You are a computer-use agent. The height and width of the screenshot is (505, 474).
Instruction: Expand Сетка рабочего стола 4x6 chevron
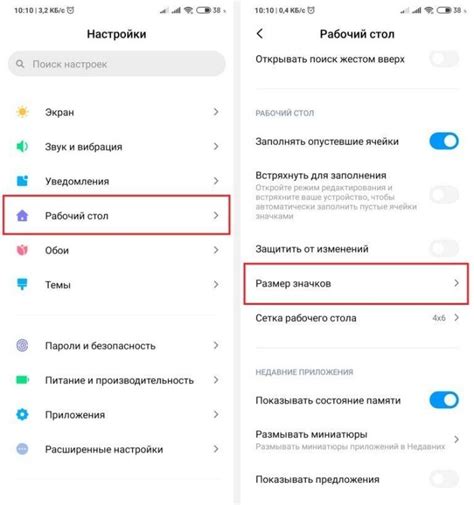(x=456, y=318)
